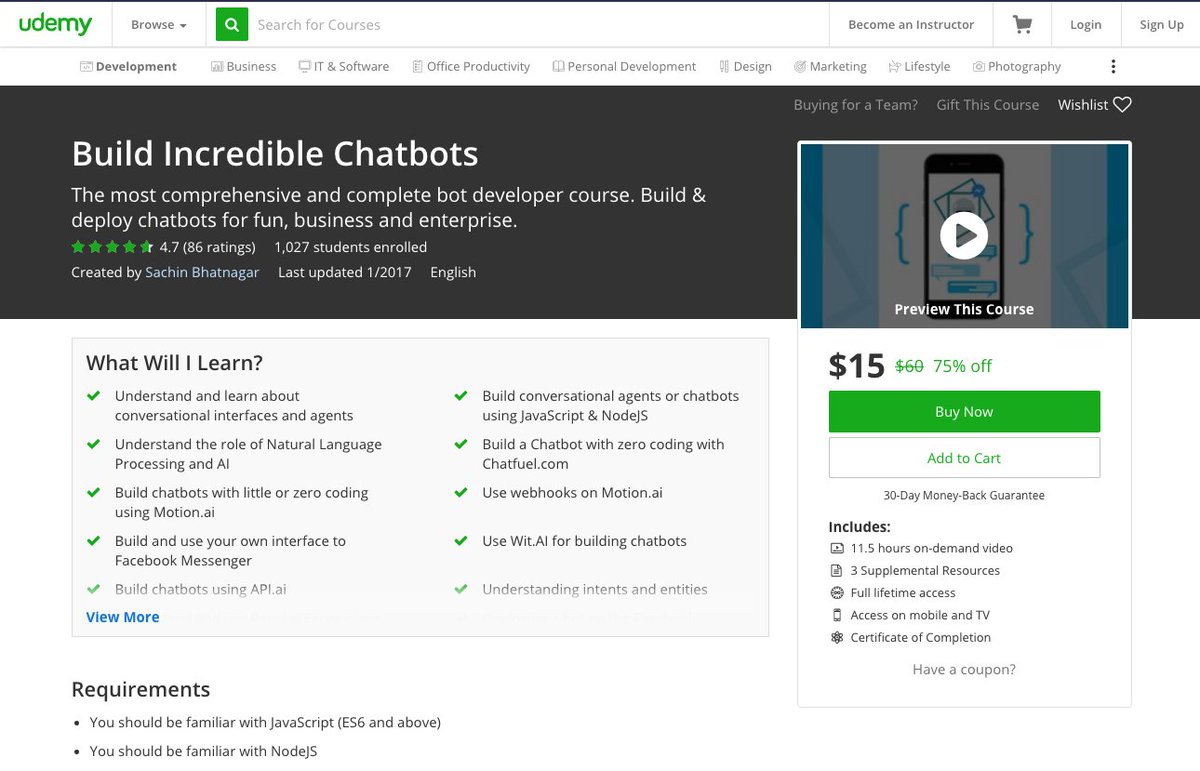The width and height of the screenshot is (1200, 771).
Task: Click the English language text
Action: pos(453,272)
